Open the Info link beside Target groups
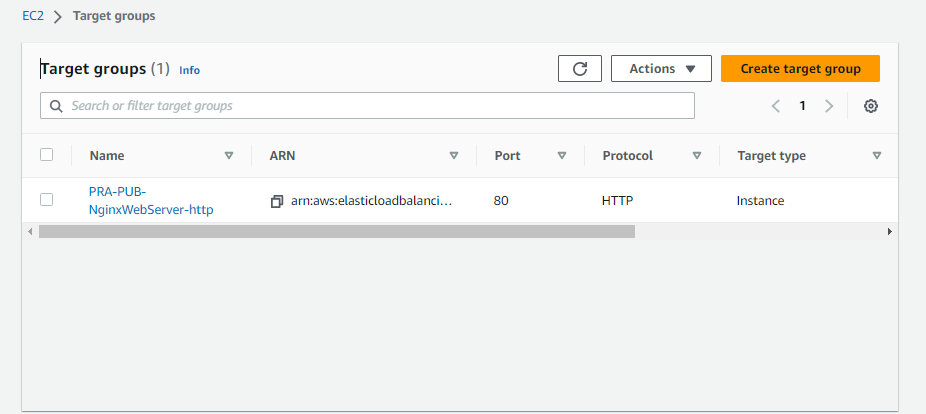This screenshot has height=414, width=926. pyautogui.click(x=190, y=70)
